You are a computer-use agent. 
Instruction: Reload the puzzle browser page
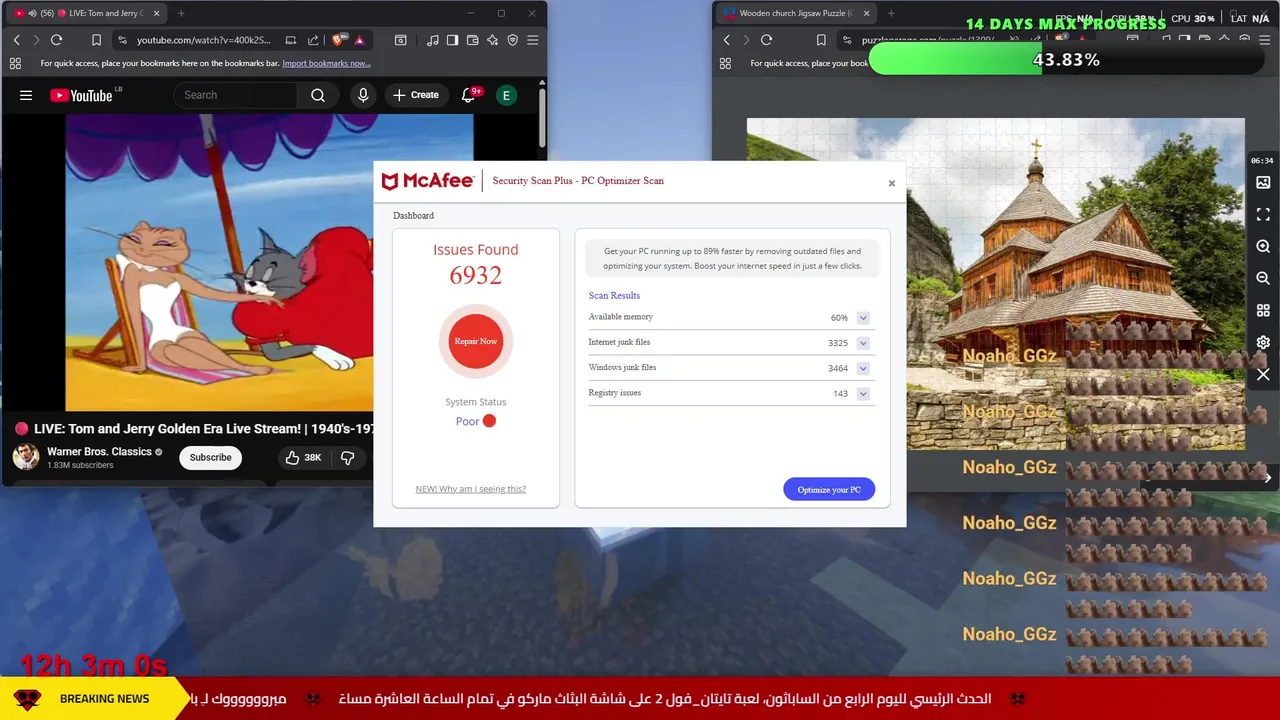(767, 40)
